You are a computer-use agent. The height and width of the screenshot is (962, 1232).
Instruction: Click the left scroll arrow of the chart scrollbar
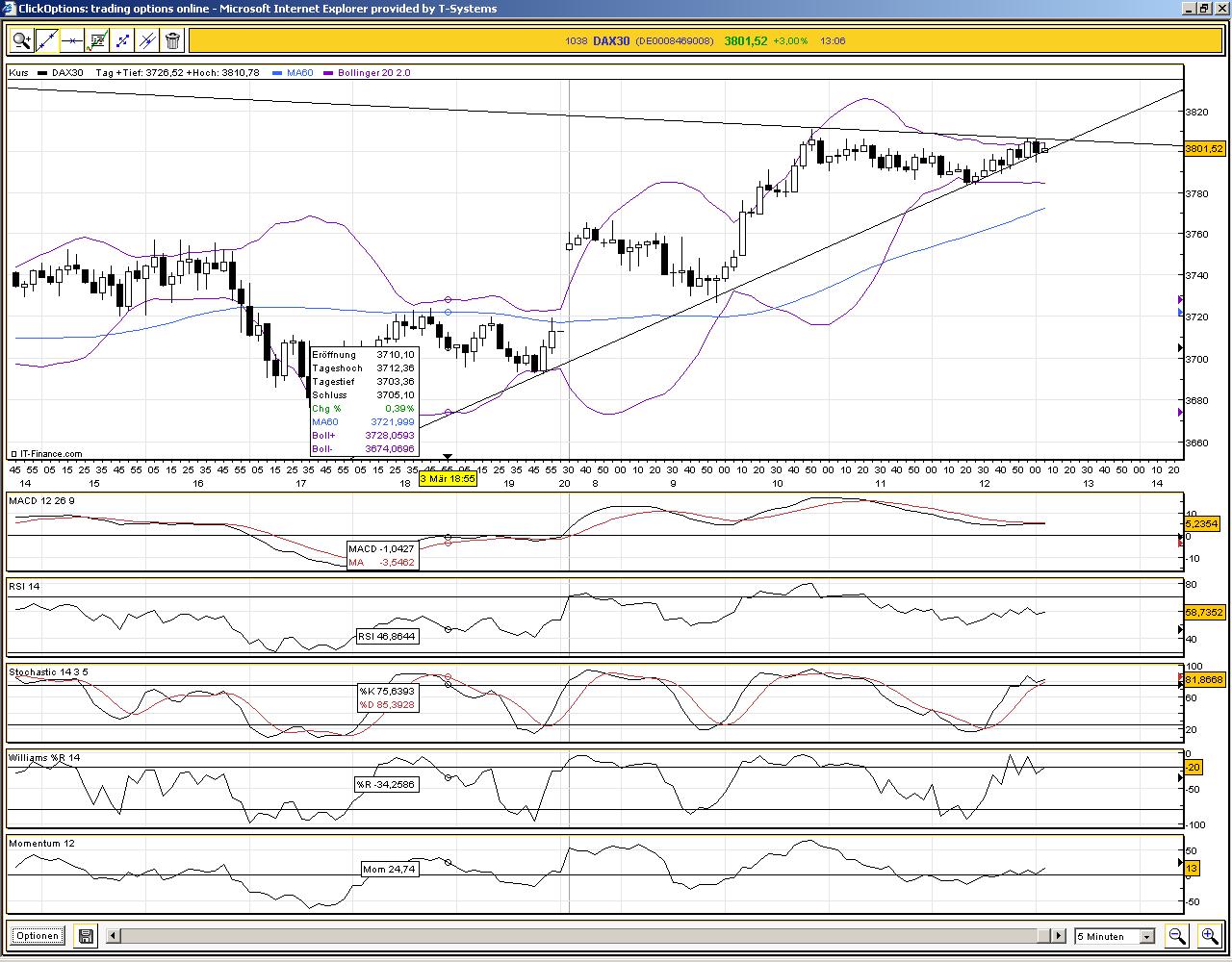tap(112, 935)
